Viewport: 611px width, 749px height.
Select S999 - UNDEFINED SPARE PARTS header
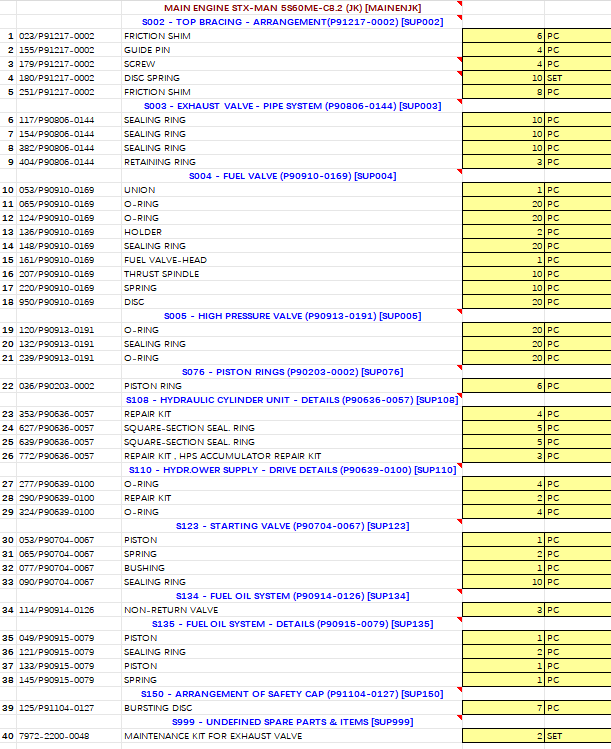pyautogui.click(x=292, y=721)
